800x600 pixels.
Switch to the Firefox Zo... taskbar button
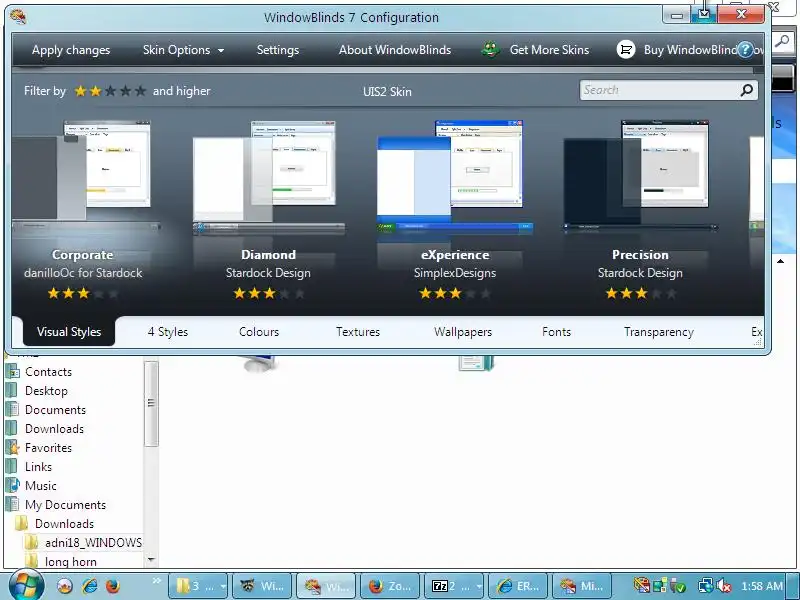click(x=390, y=586)
